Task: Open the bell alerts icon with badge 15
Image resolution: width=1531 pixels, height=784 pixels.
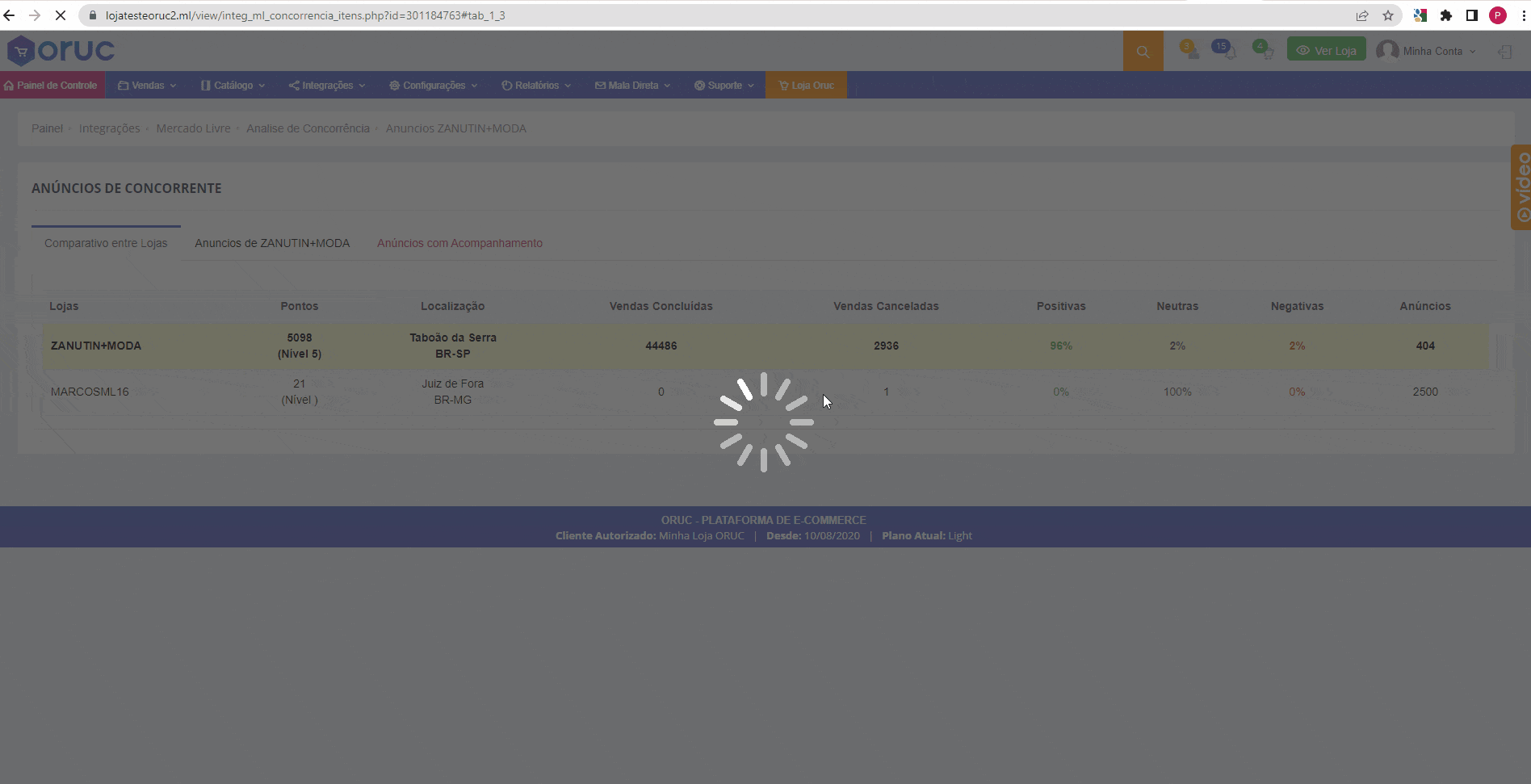Action: point(1224,50)
